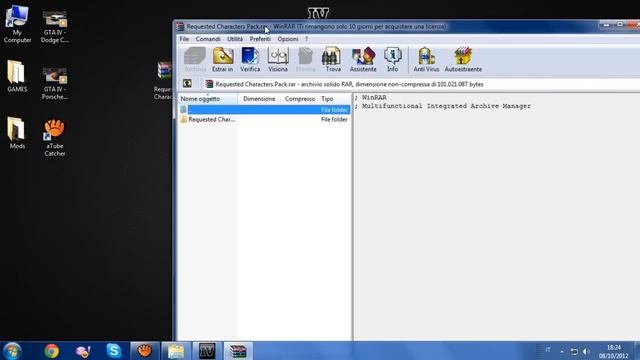This screenshot has width=640, height=360.
Task: Open the File menu
Action: click(184, 39)
